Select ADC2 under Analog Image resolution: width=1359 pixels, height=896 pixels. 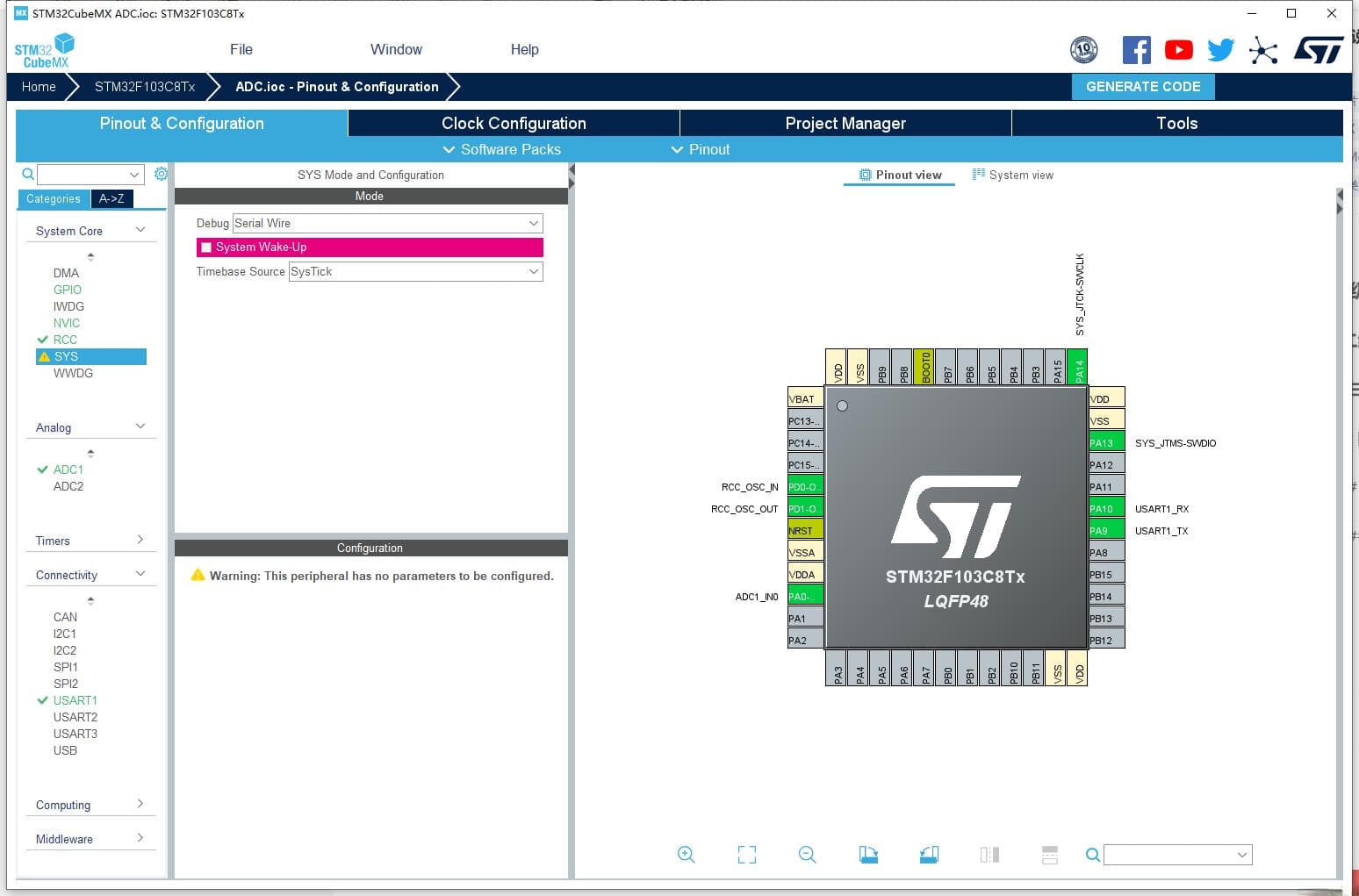(68, 486)
